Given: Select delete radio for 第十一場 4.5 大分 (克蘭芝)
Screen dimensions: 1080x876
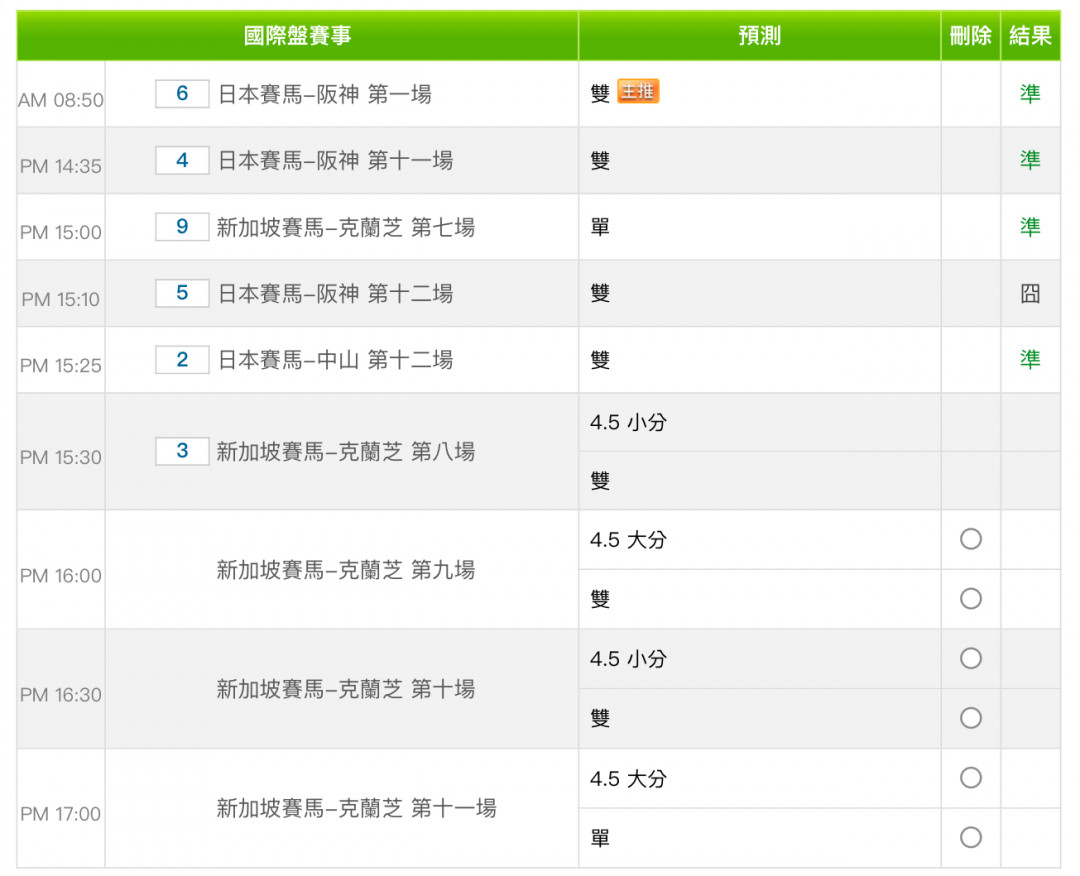Looking at the screenshot, I should click(970, 778).
